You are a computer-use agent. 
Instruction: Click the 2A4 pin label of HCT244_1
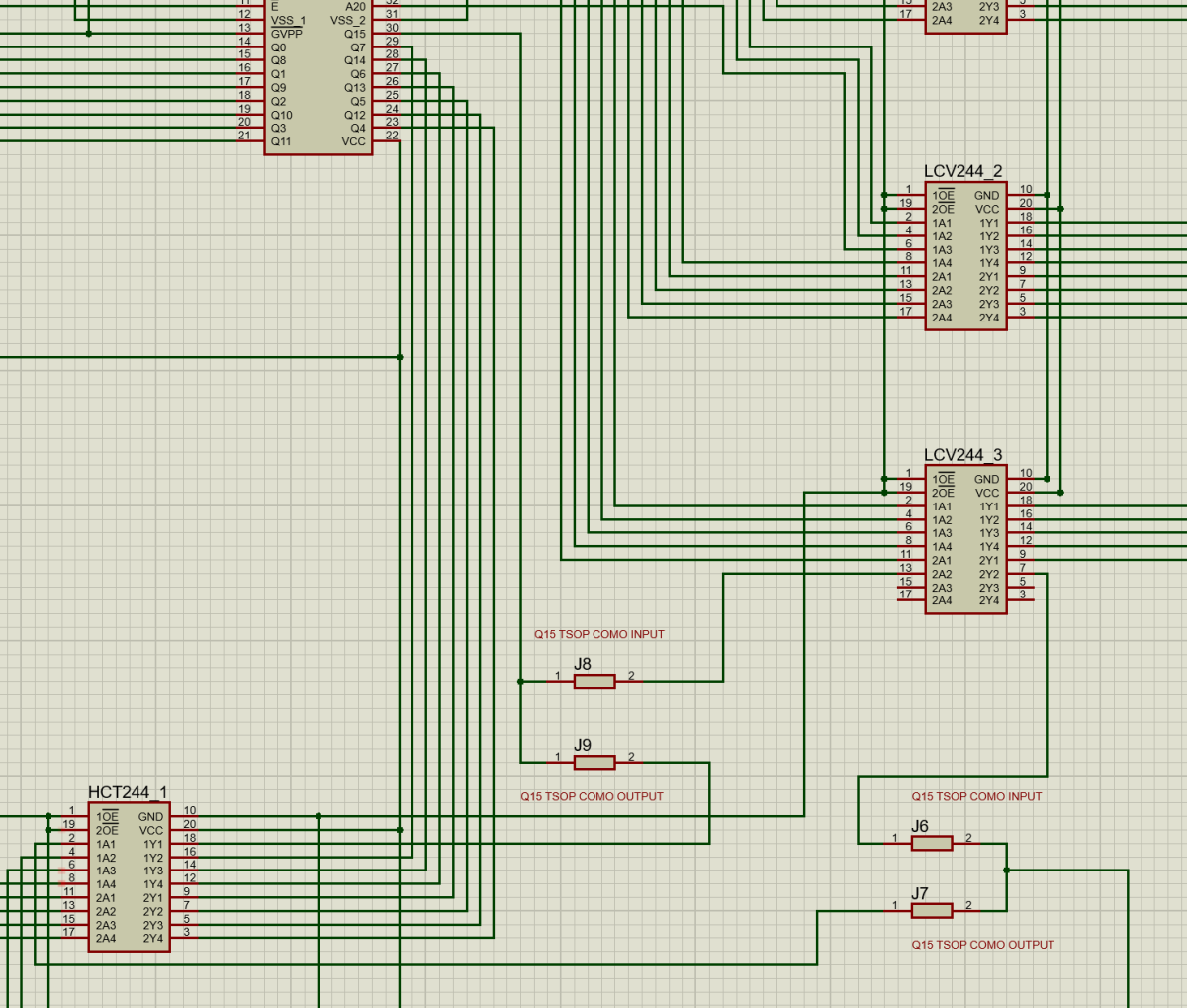(x=106, y=938)
